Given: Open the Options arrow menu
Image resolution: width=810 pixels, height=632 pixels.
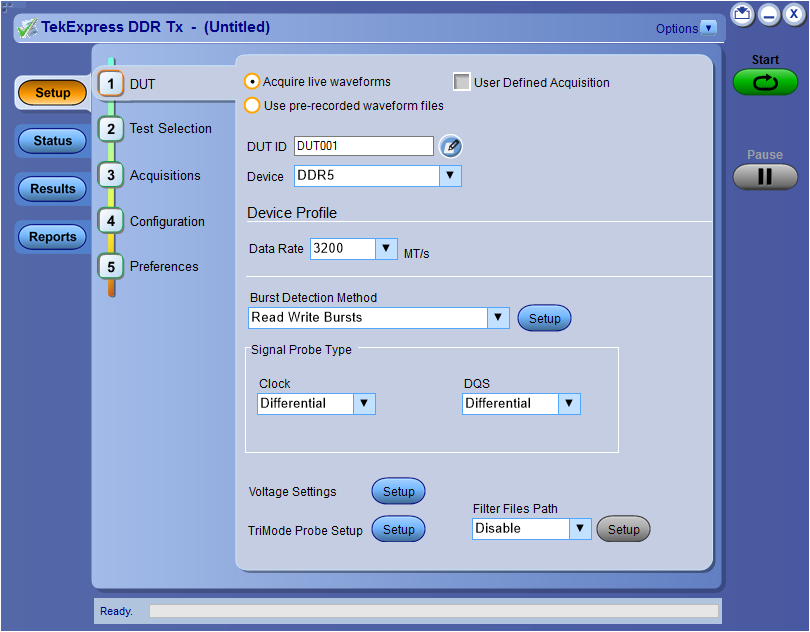Looking at the screenshot, I should coord(709,28).
